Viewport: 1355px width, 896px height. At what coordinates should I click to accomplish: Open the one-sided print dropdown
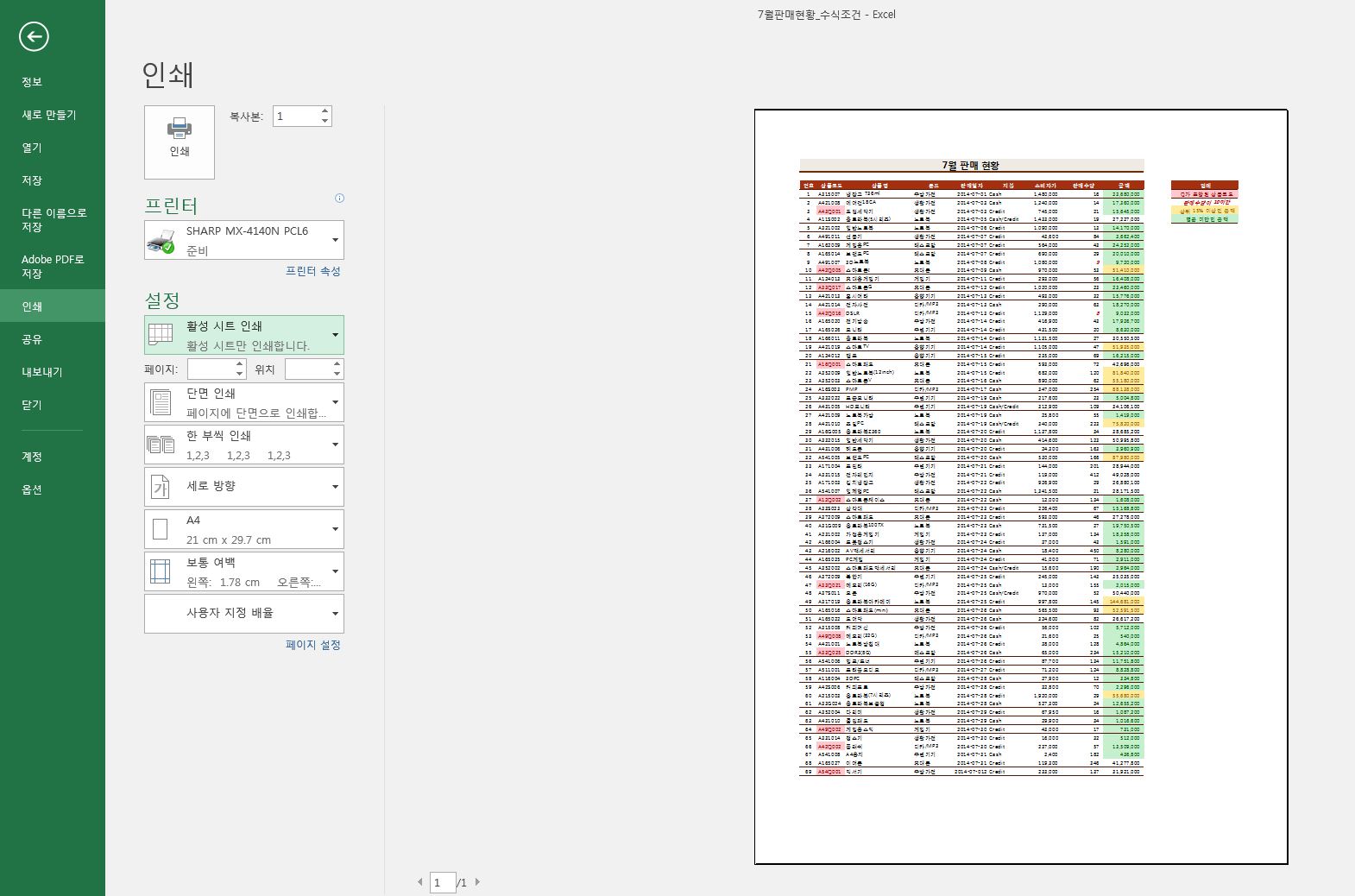click(x=244, y=402)
